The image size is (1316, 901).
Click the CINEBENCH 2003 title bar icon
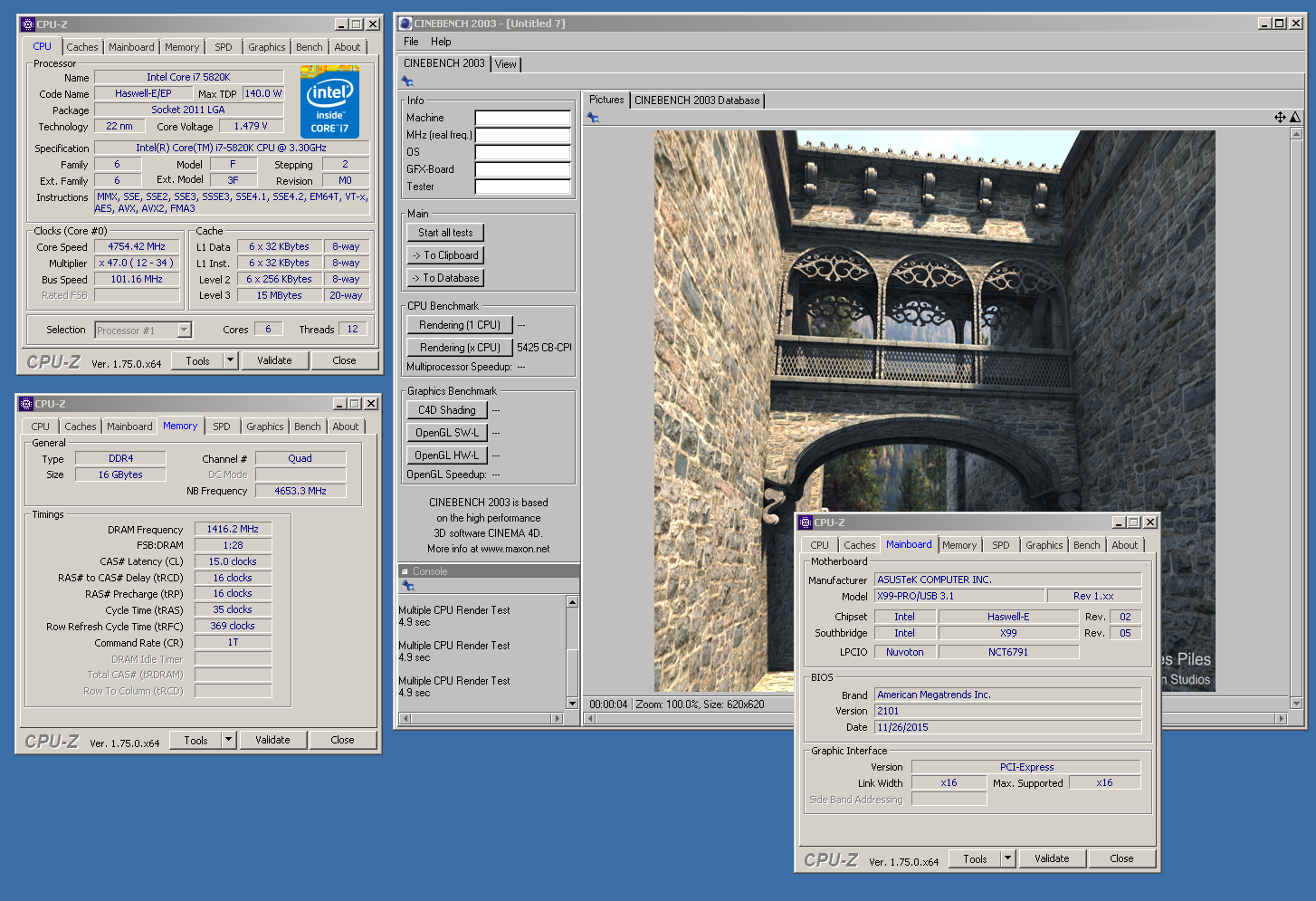pyautogui.click(x=405, y=24)
